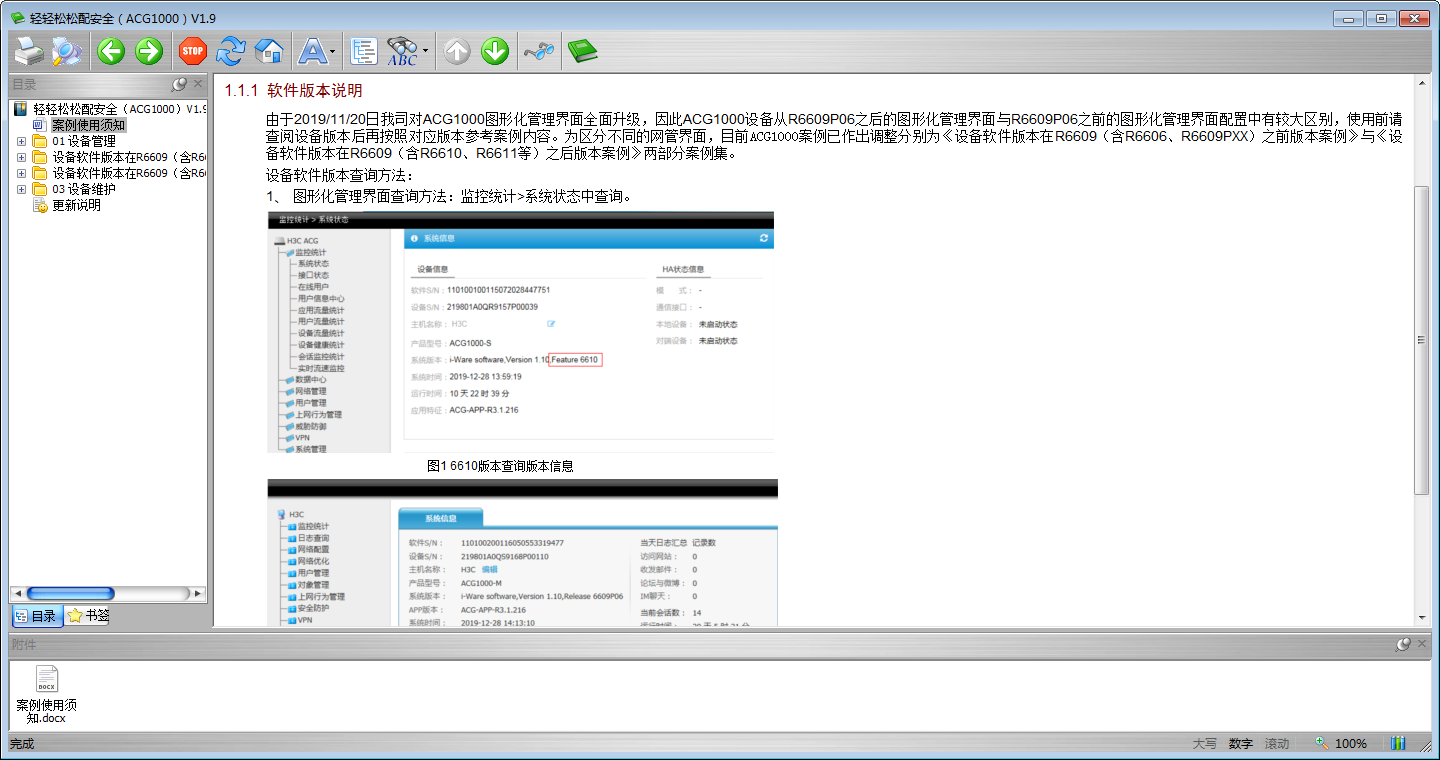Click the 完成 status text
Screen dimensions: 1440x760
point(22,744)
